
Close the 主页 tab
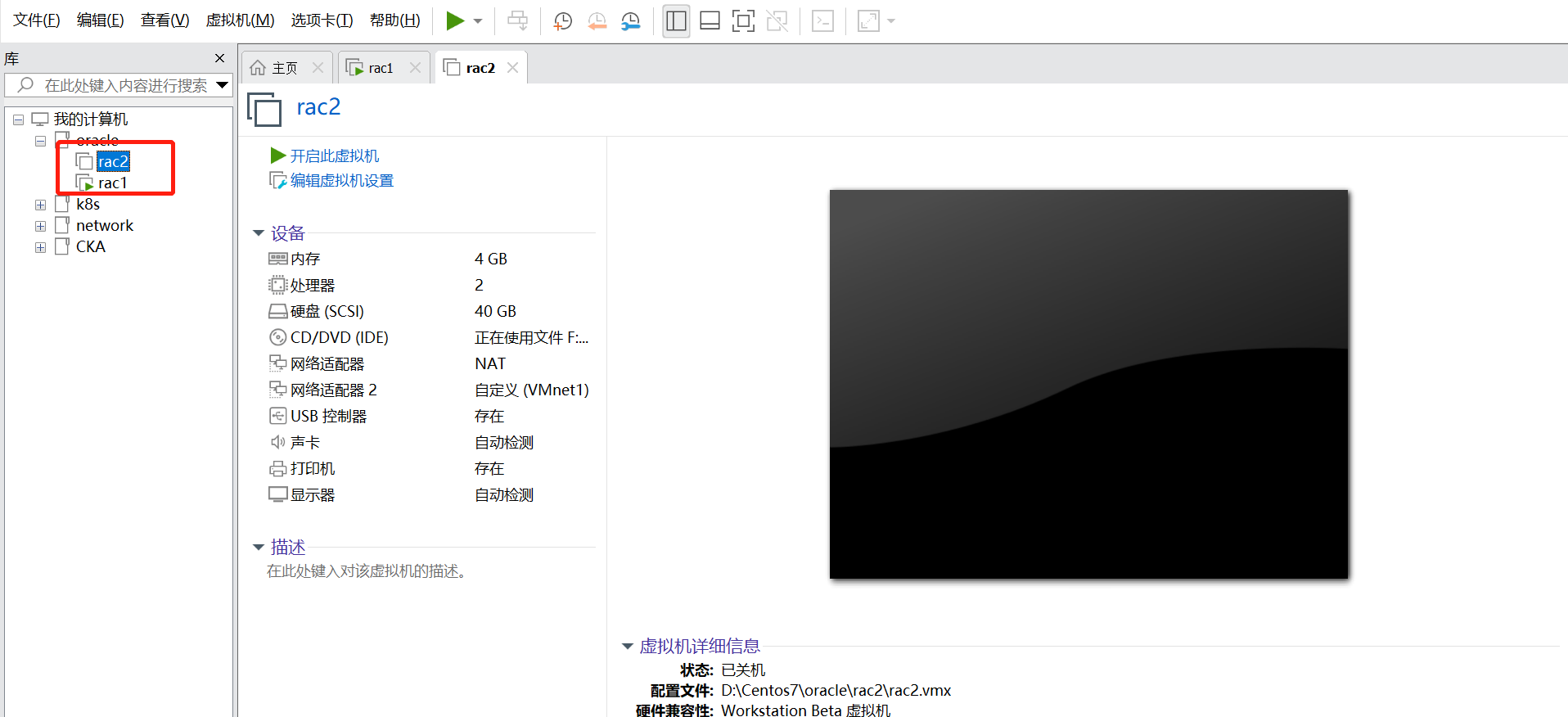point(318,68)
